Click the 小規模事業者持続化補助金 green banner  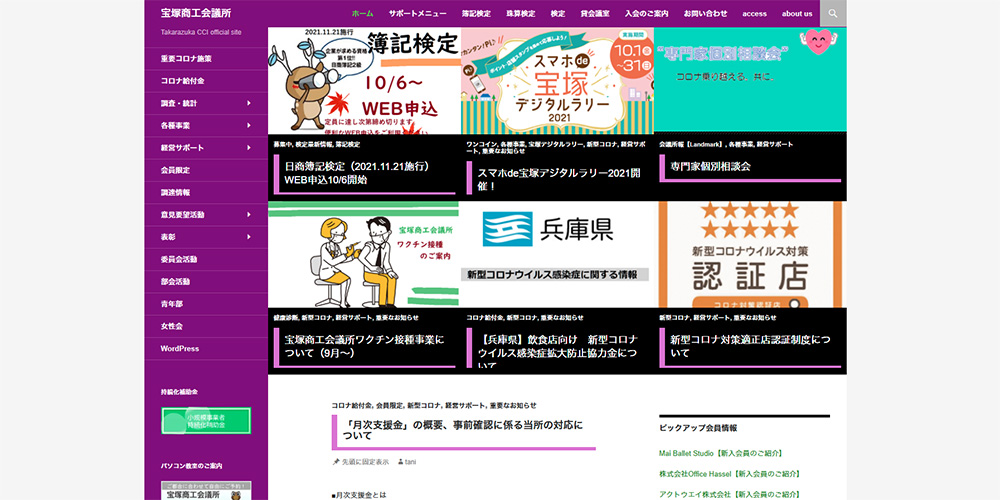click(x=206, y=421)
